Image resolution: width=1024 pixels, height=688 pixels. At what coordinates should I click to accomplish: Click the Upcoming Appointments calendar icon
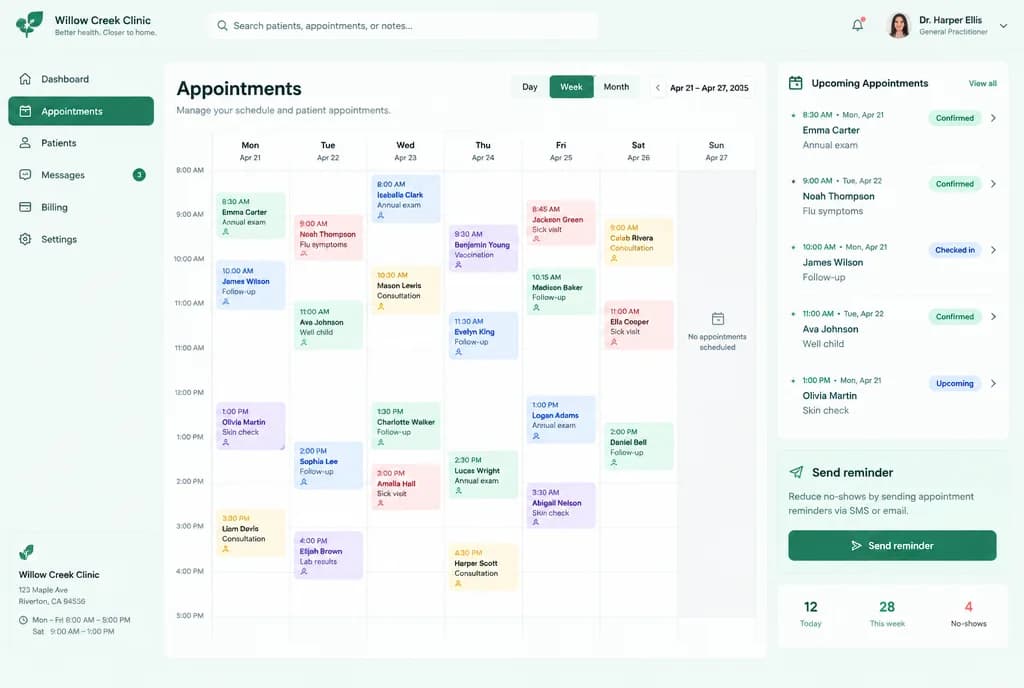(795, 83)
